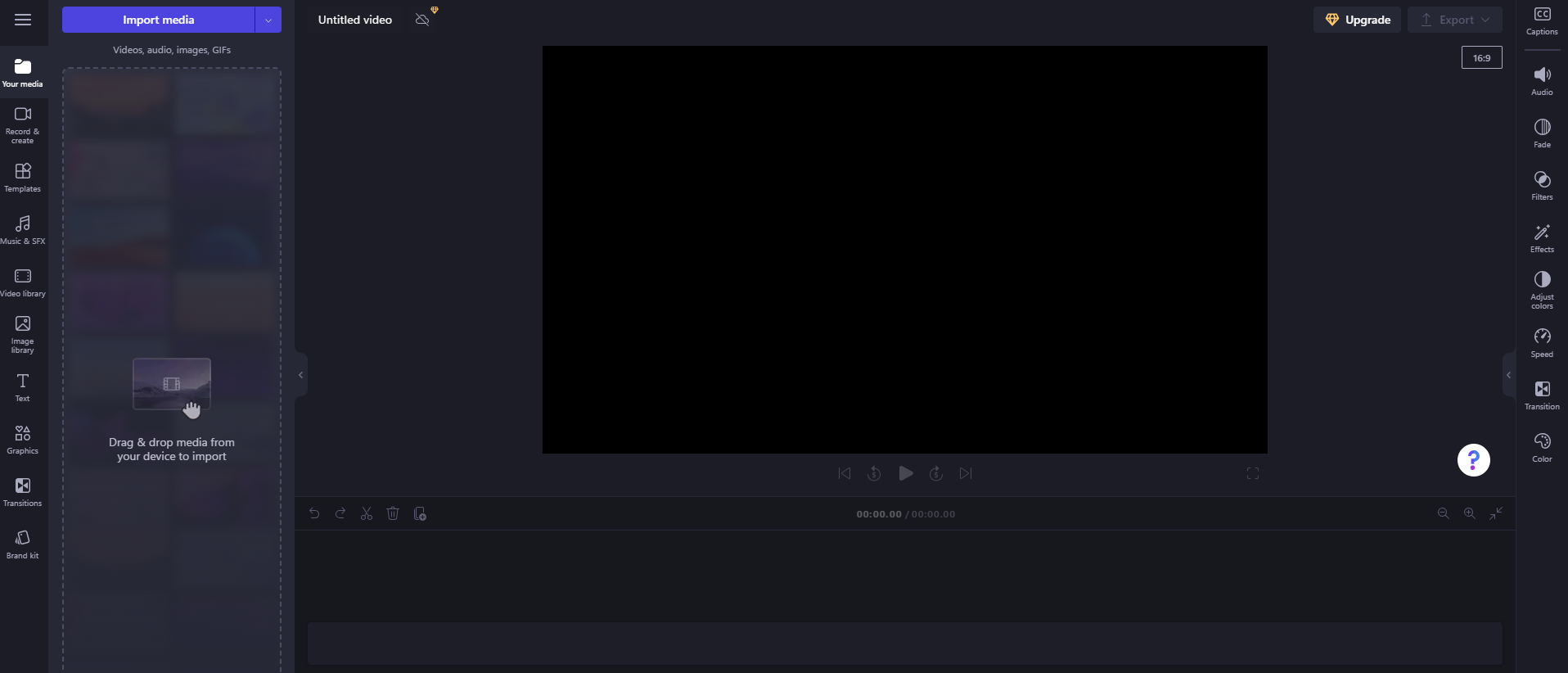Zoom out the timeline
This screenshot has height=673, width=1568.
point(1444,513)
